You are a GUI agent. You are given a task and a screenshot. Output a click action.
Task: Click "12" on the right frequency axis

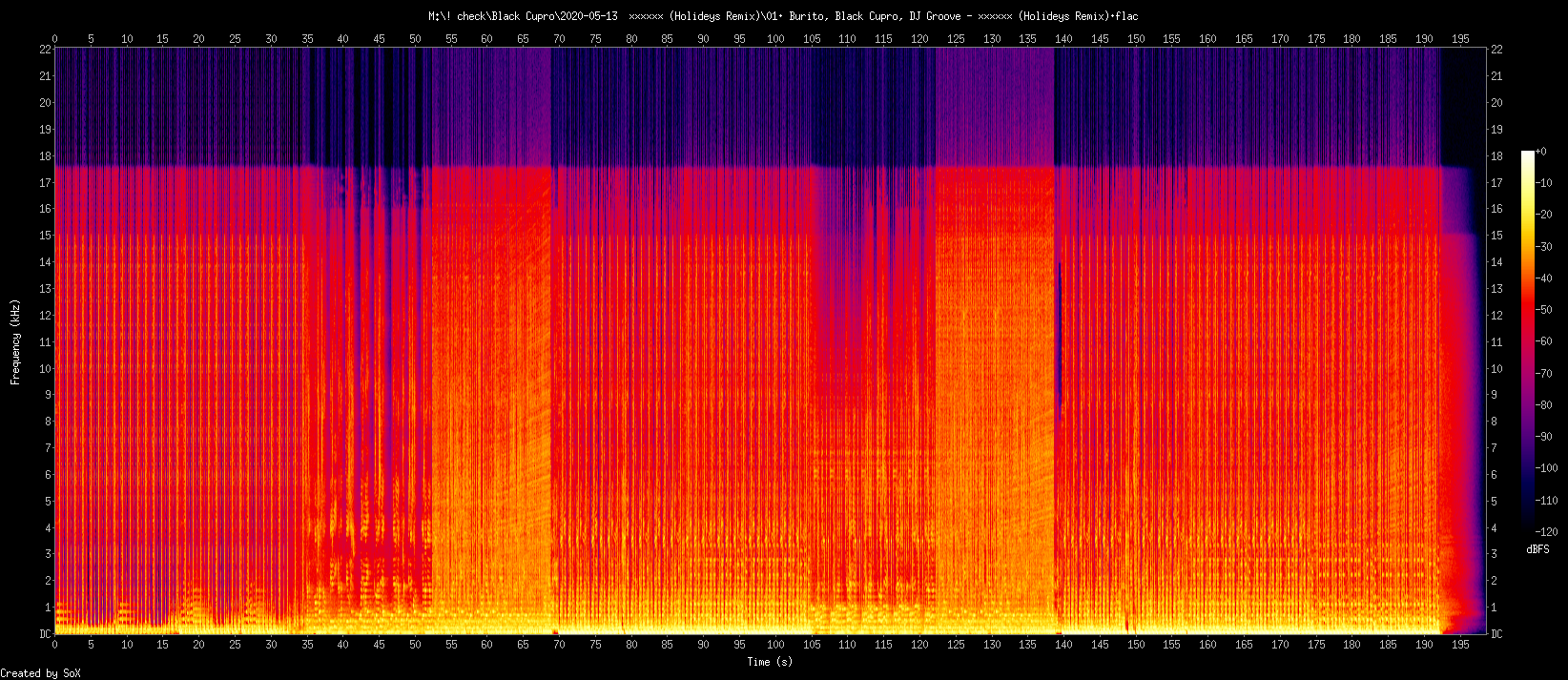click(x=1496, y=315)
